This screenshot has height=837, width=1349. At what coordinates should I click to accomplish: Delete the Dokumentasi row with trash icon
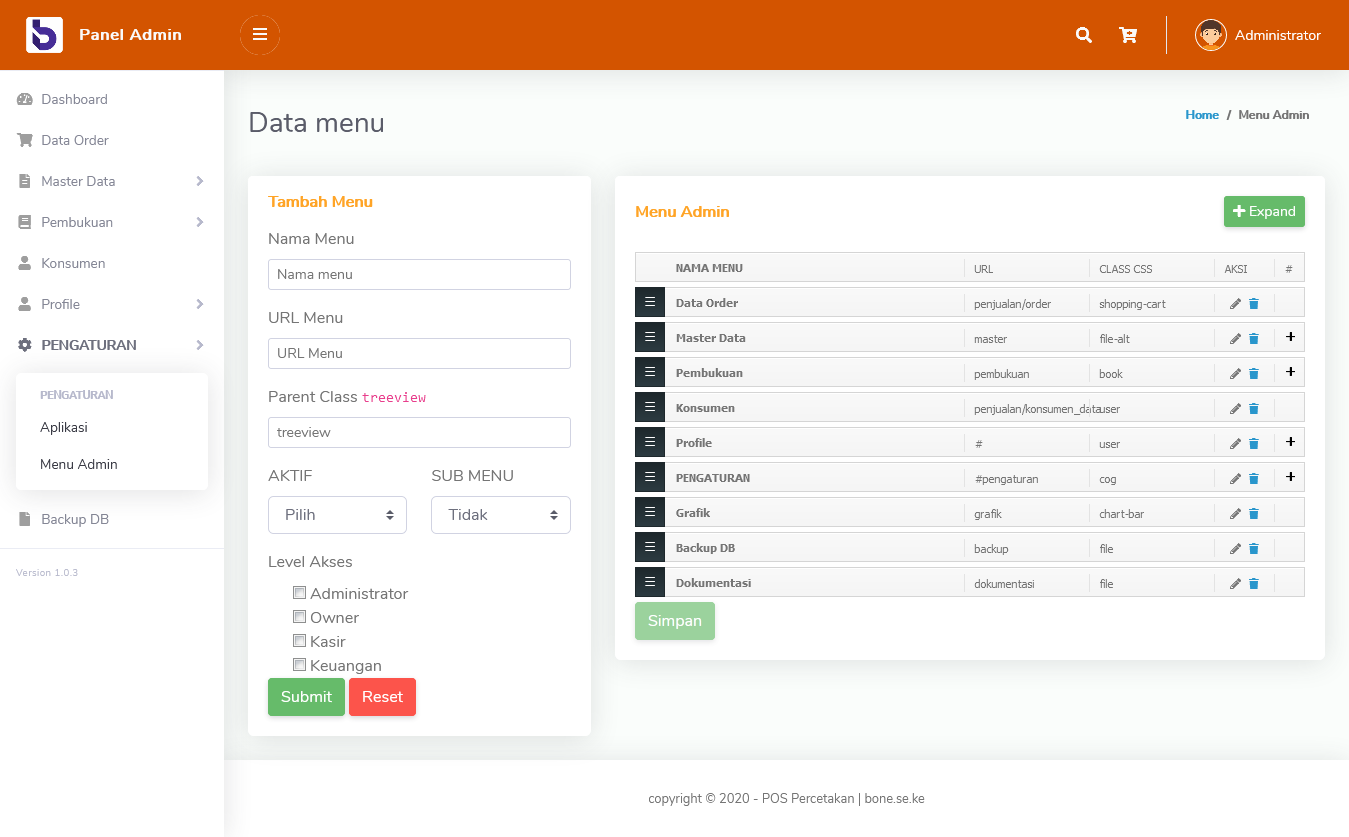(x=1254, y=583)
